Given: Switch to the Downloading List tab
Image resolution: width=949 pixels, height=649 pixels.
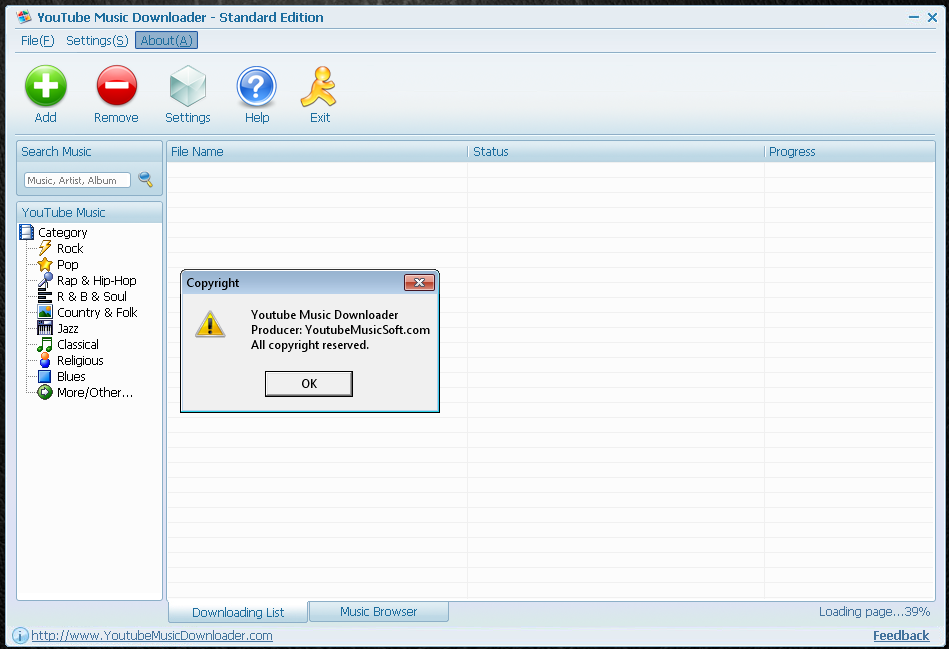Looking at the screenshot, I should tap(238, 612).
